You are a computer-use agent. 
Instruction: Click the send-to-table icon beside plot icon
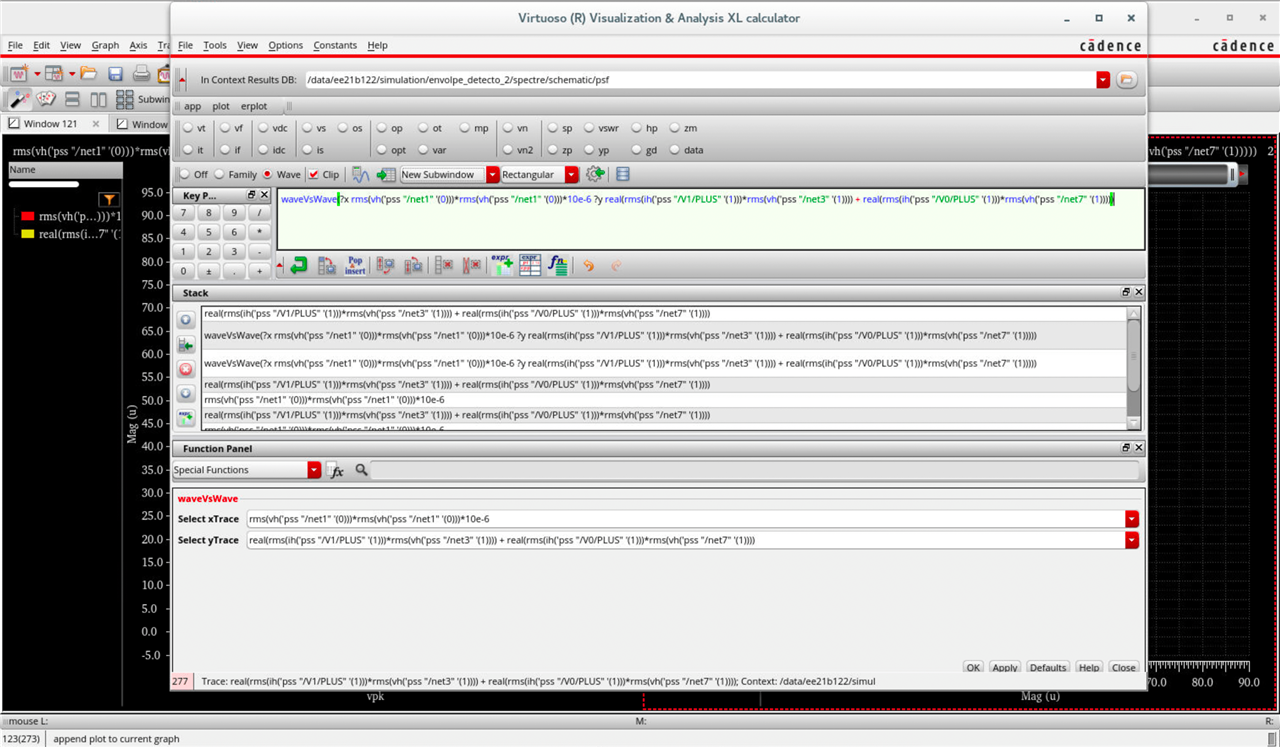click(386, 174)
